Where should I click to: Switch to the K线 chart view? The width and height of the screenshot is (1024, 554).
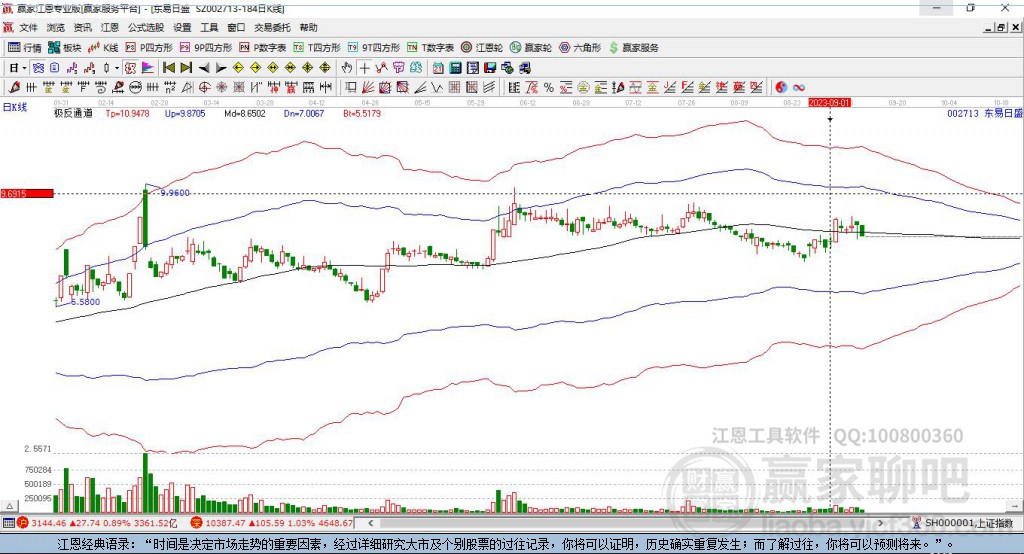coord(103,48)
